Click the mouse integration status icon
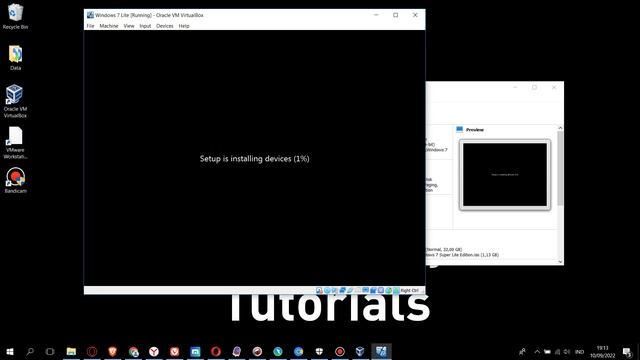640x360 pixels. tap(389, 290)
